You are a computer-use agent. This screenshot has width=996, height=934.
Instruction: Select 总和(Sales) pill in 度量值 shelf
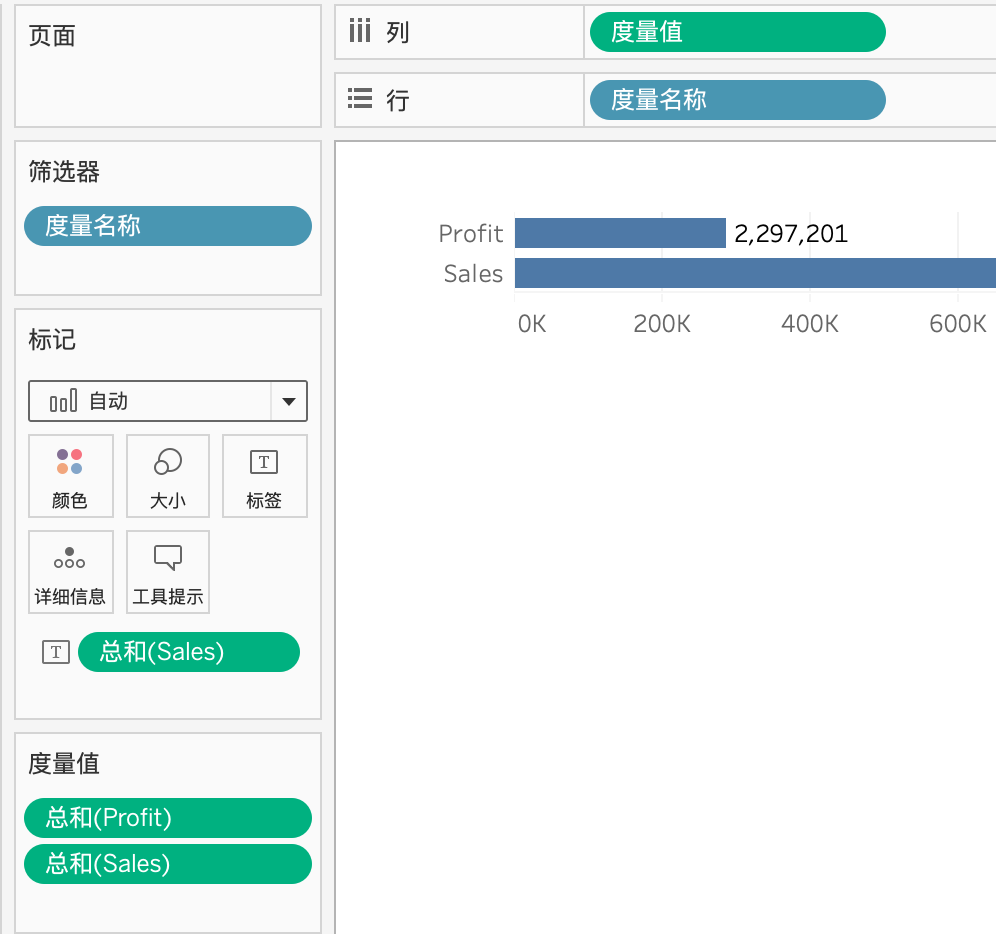(168, 864)
